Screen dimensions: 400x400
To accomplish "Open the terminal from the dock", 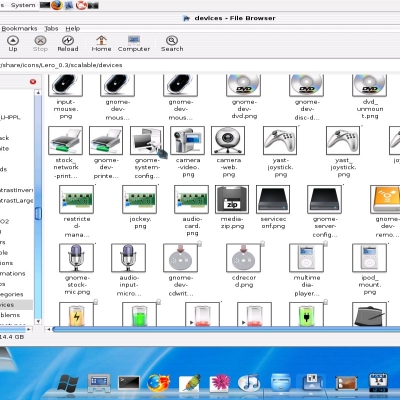I will 129,383.
